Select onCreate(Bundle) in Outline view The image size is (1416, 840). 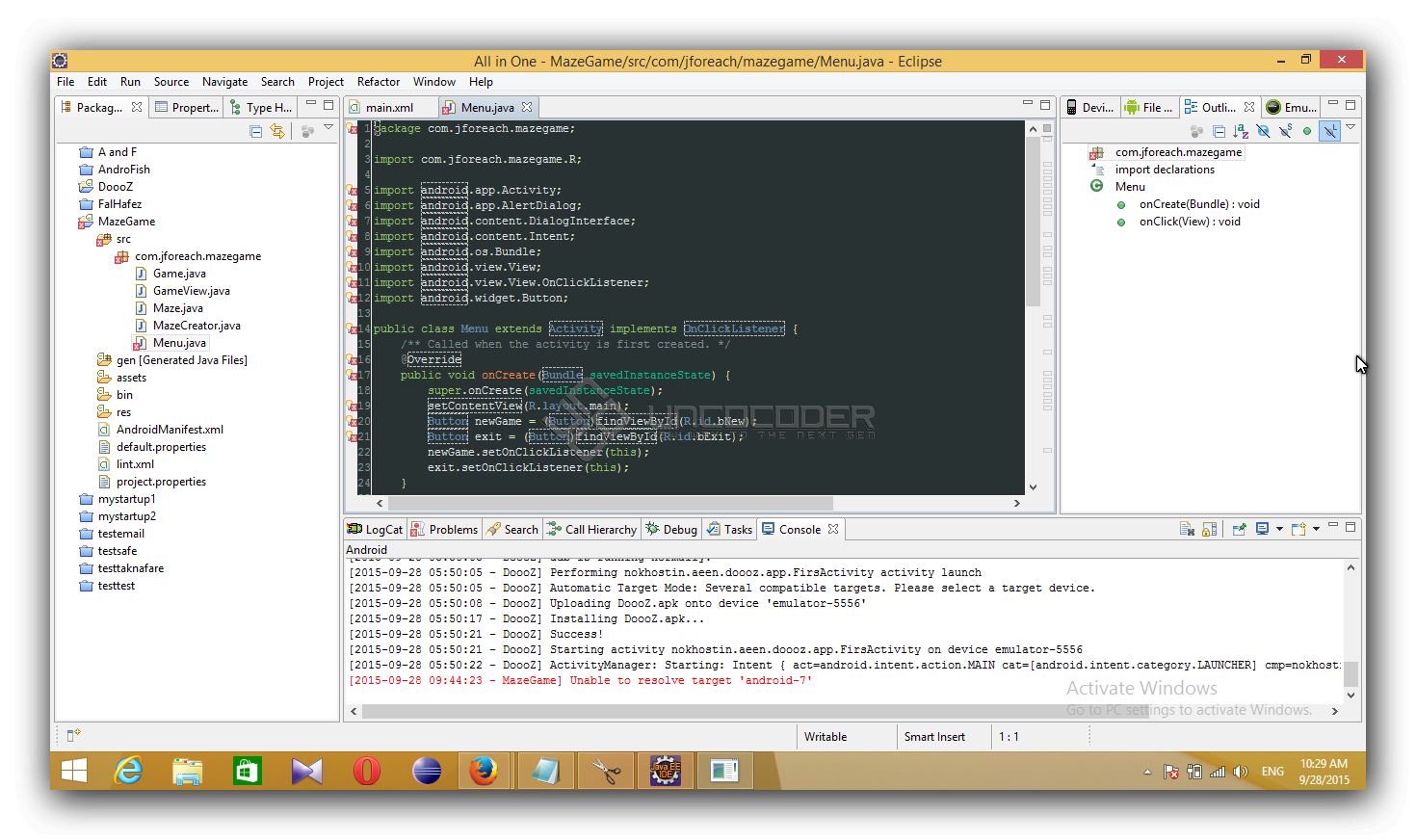[x=1199, y=204]
